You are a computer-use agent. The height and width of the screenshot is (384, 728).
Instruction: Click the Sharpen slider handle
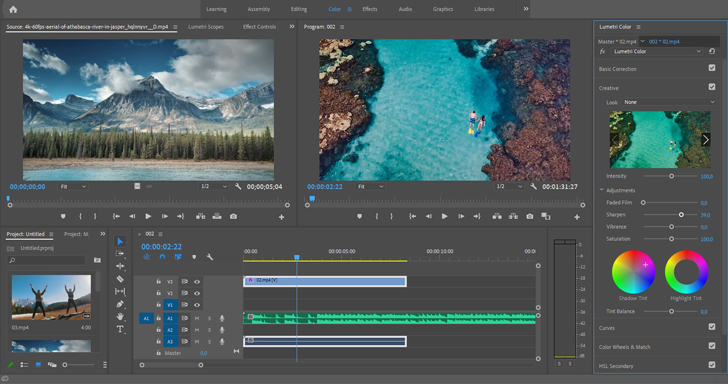coord(681,215)
